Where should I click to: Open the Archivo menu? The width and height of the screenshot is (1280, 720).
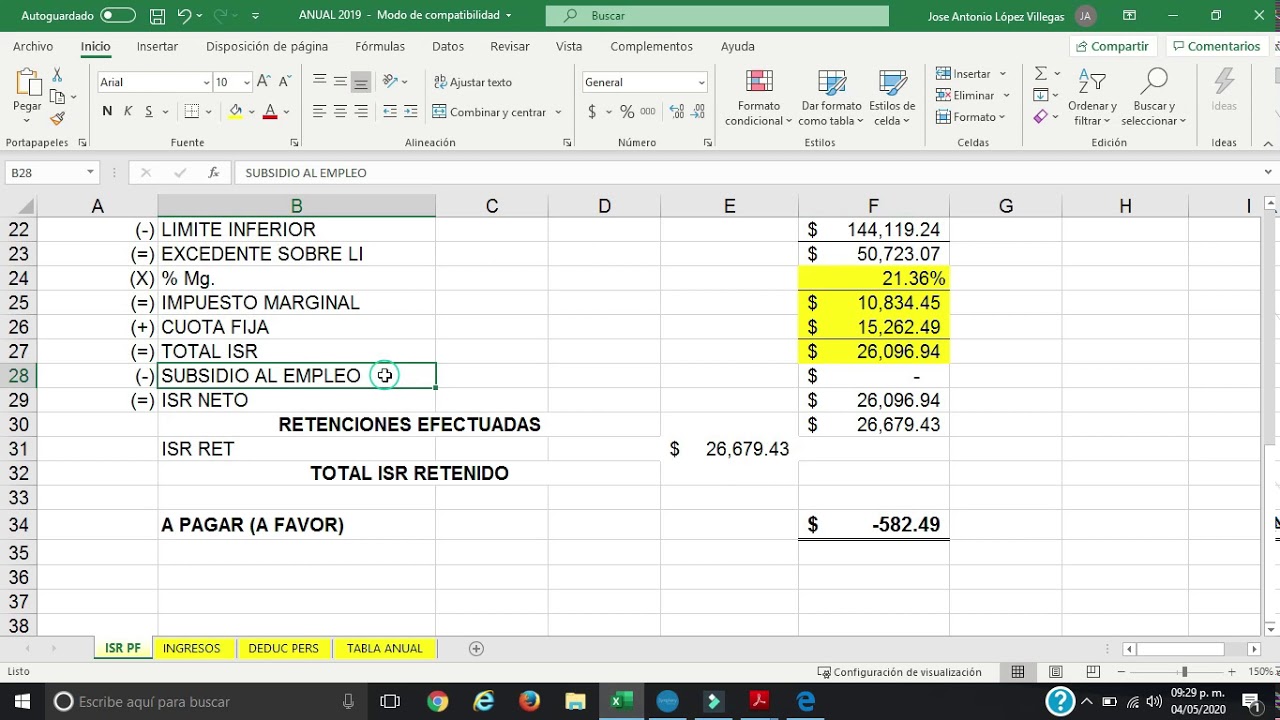click(33, 46)
